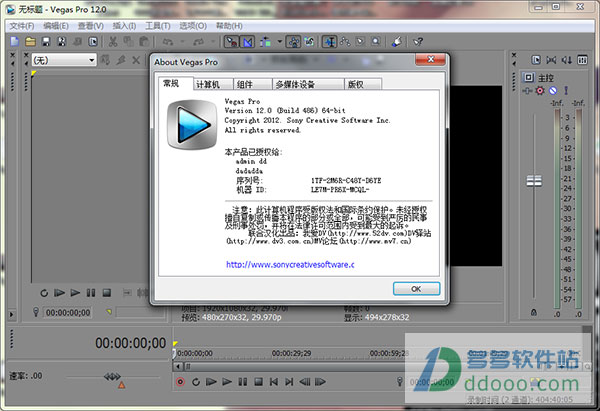
Task: Click the downmix output icon in mixer
Action: coord(551,60)
